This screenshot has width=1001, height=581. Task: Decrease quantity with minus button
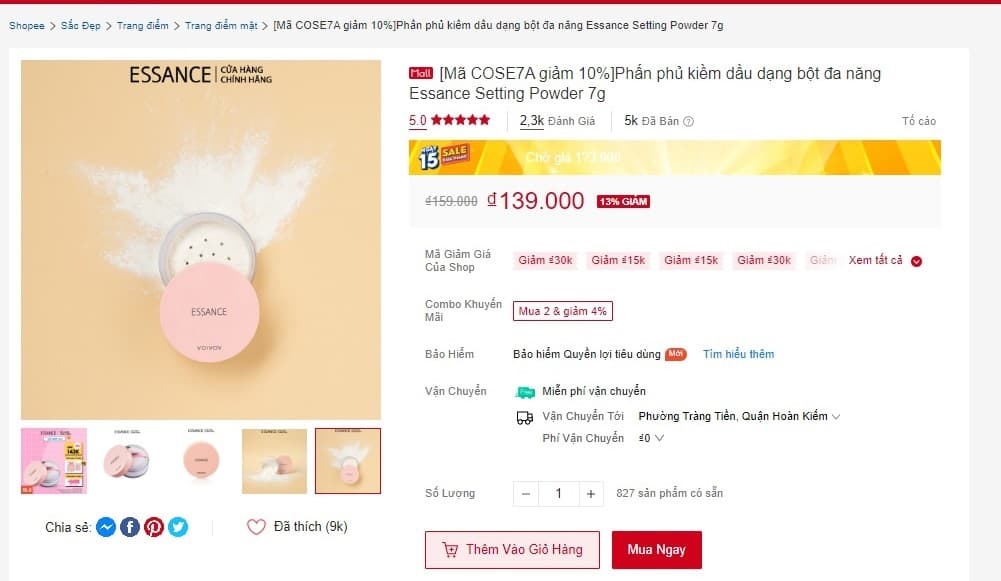526,493
